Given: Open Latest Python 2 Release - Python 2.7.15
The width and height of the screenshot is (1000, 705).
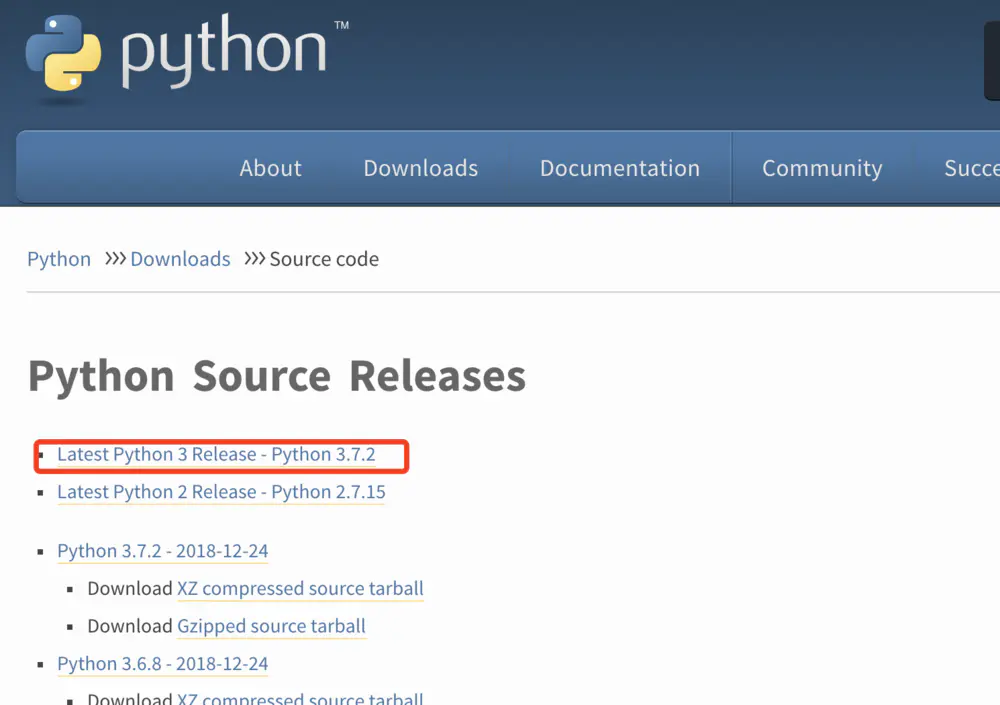Looking at the screenshot, I should click(x=220, y=492).
